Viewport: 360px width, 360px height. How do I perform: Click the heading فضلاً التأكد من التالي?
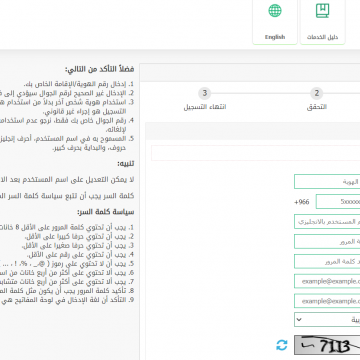[100, 69]
